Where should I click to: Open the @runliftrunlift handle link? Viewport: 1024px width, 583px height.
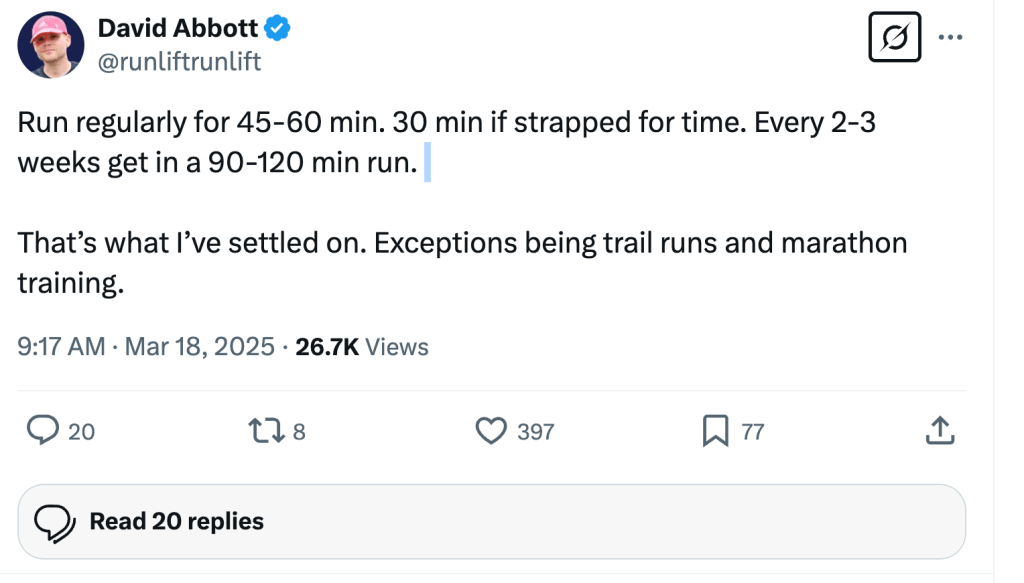click(178, 62)
